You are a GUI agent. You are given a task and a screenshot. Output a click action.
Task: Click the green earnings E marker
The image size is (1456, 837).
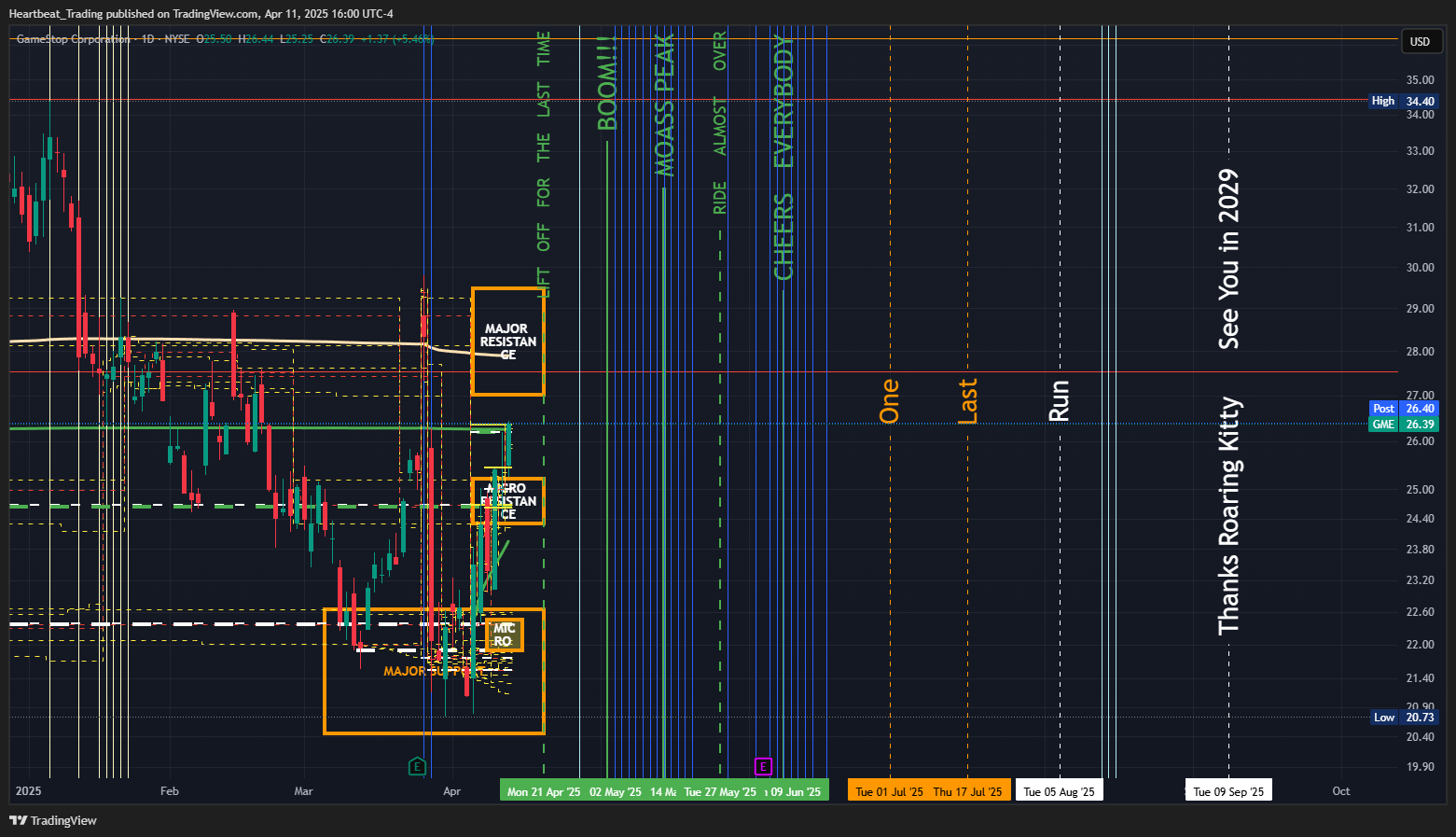[x=417, y=767]
